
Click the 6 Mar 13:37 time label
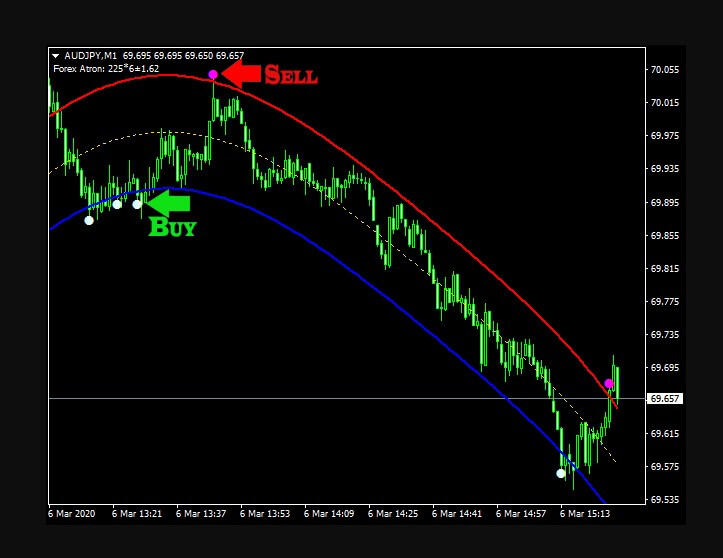(x=201, y=514)
